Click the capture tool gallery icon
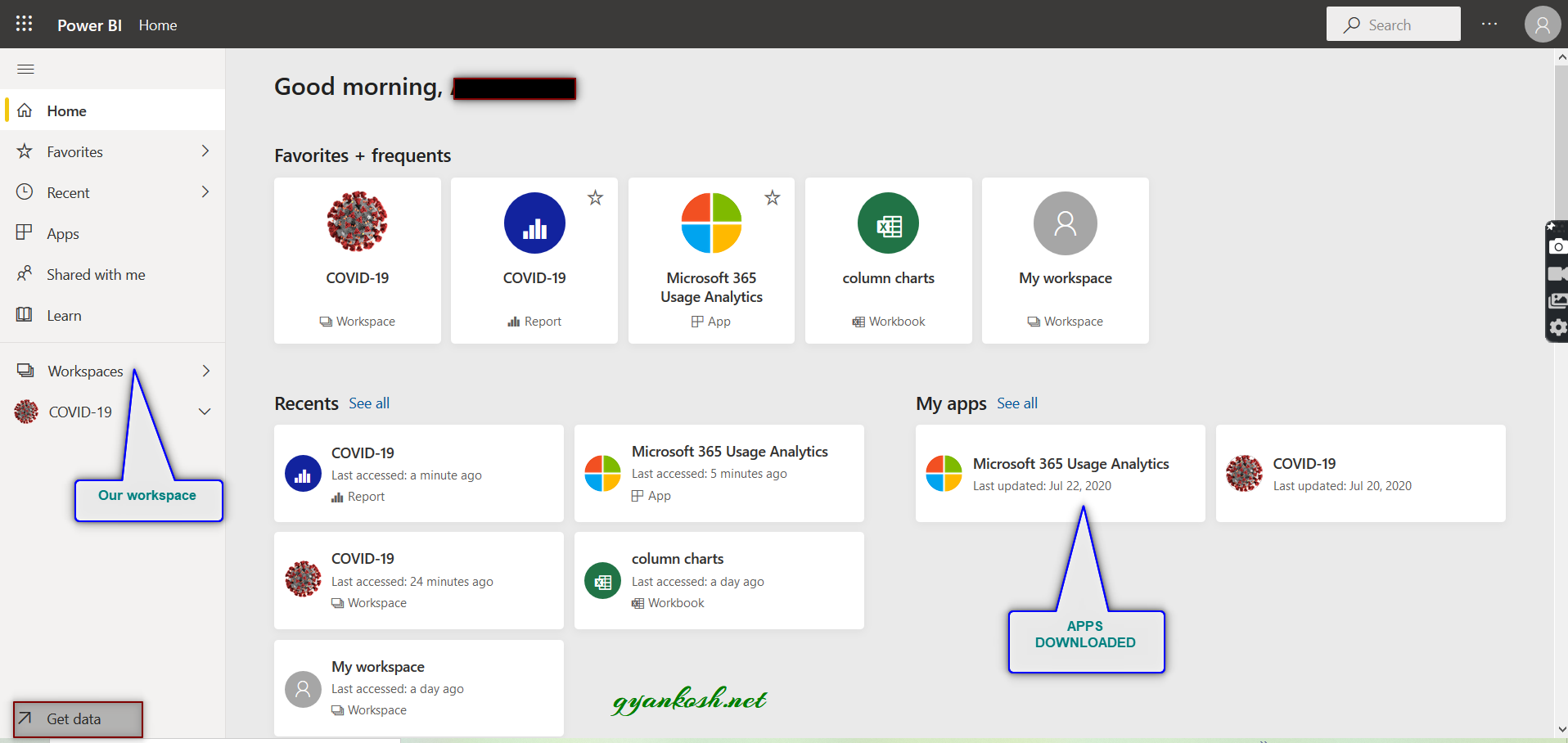Screen dimensions: 1568x743 tap(1558, 301)
